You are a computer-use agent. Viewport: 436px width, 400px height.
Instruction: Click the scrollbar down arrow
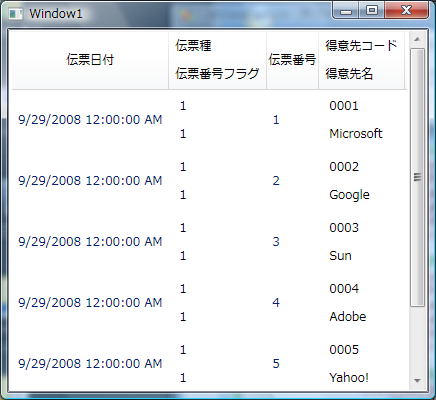(417, 380)
